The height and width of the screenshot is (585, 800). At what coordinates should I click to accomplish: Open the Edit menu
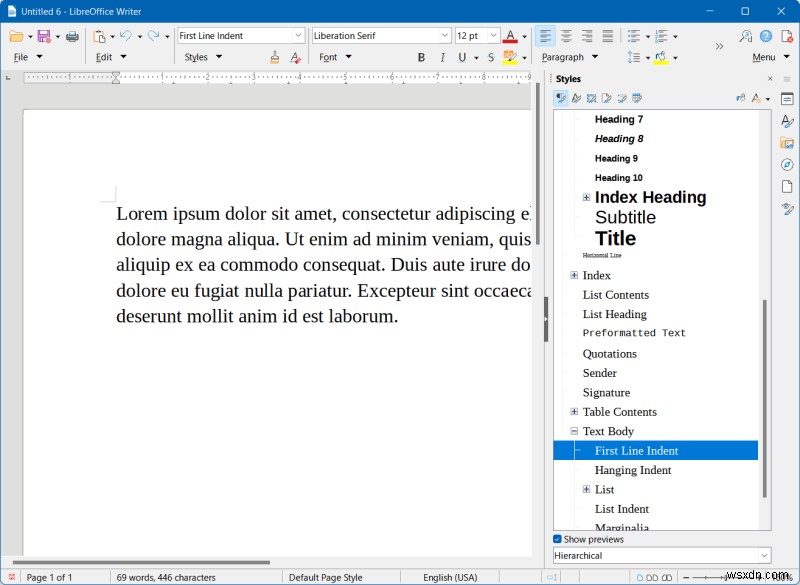tap(105, 57)
